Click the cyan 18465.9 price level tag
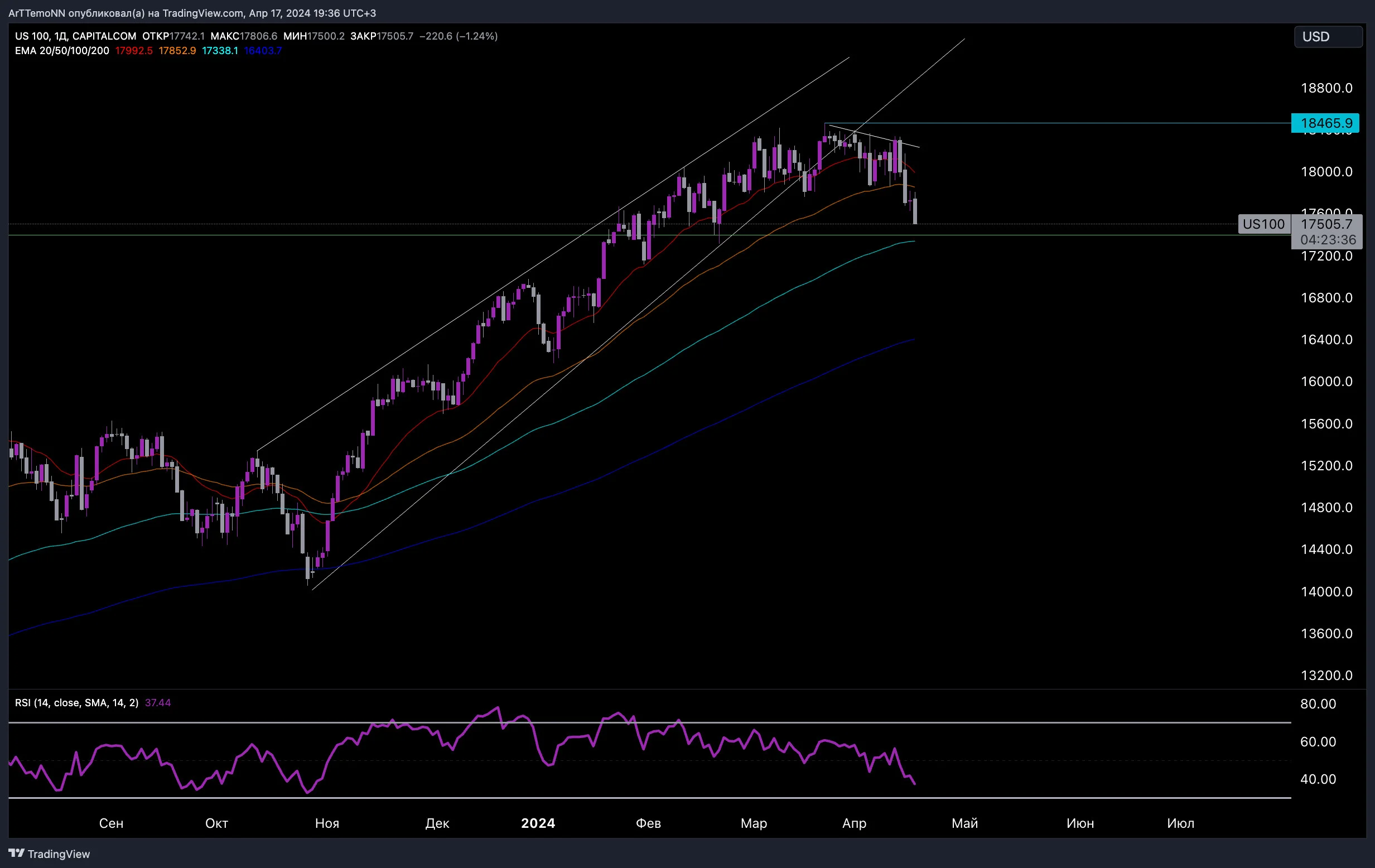The width and height of the screenshot is (1375, 868). (x=1325, y=123)
